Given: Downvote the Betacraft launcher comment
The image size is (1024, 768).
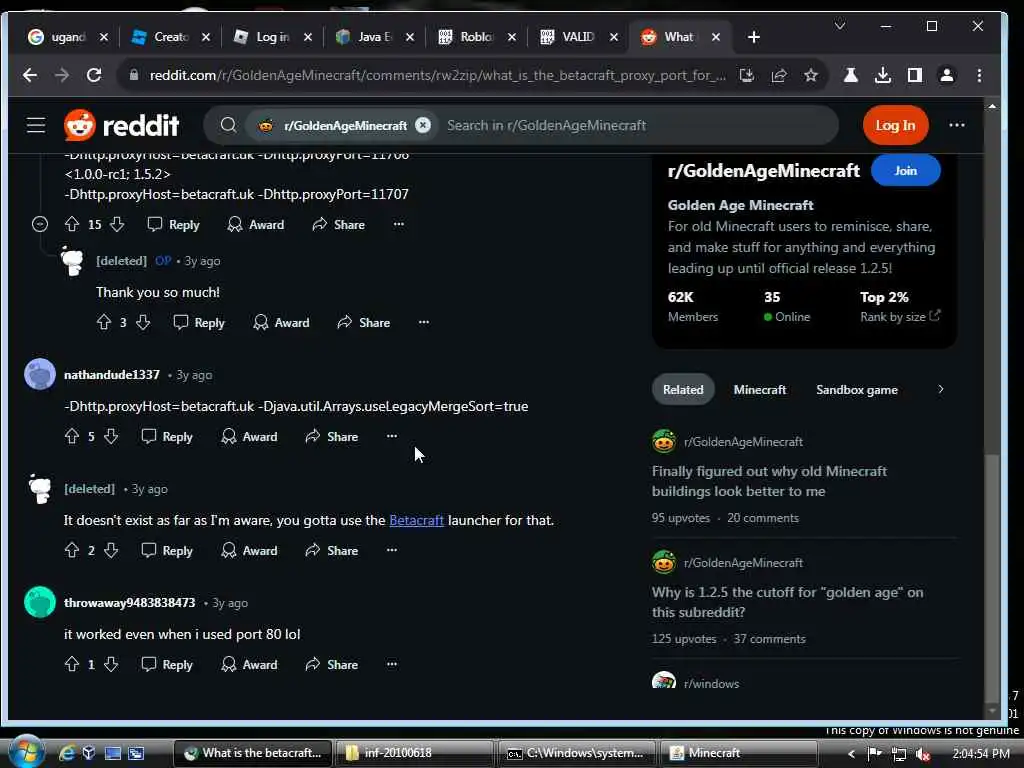Looking at the screenshot, I should (x=111, y=551).
